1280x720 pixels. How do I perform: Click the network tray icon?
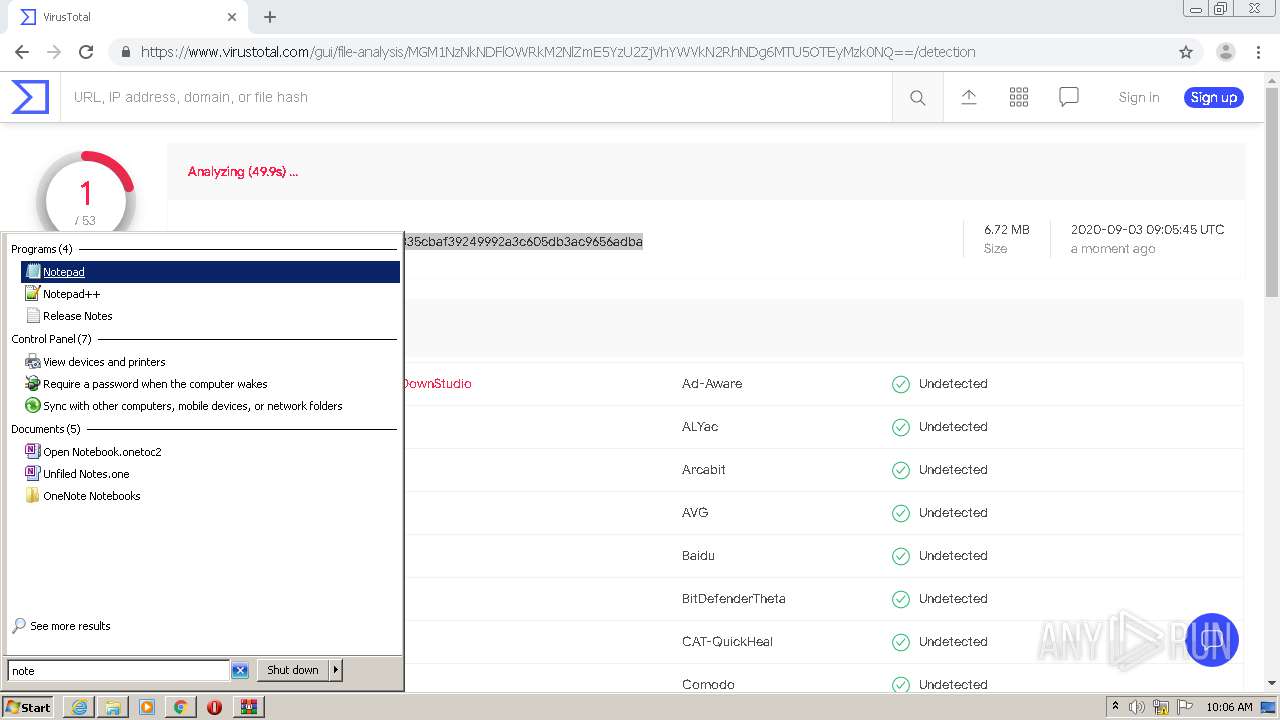[1161, 707]
